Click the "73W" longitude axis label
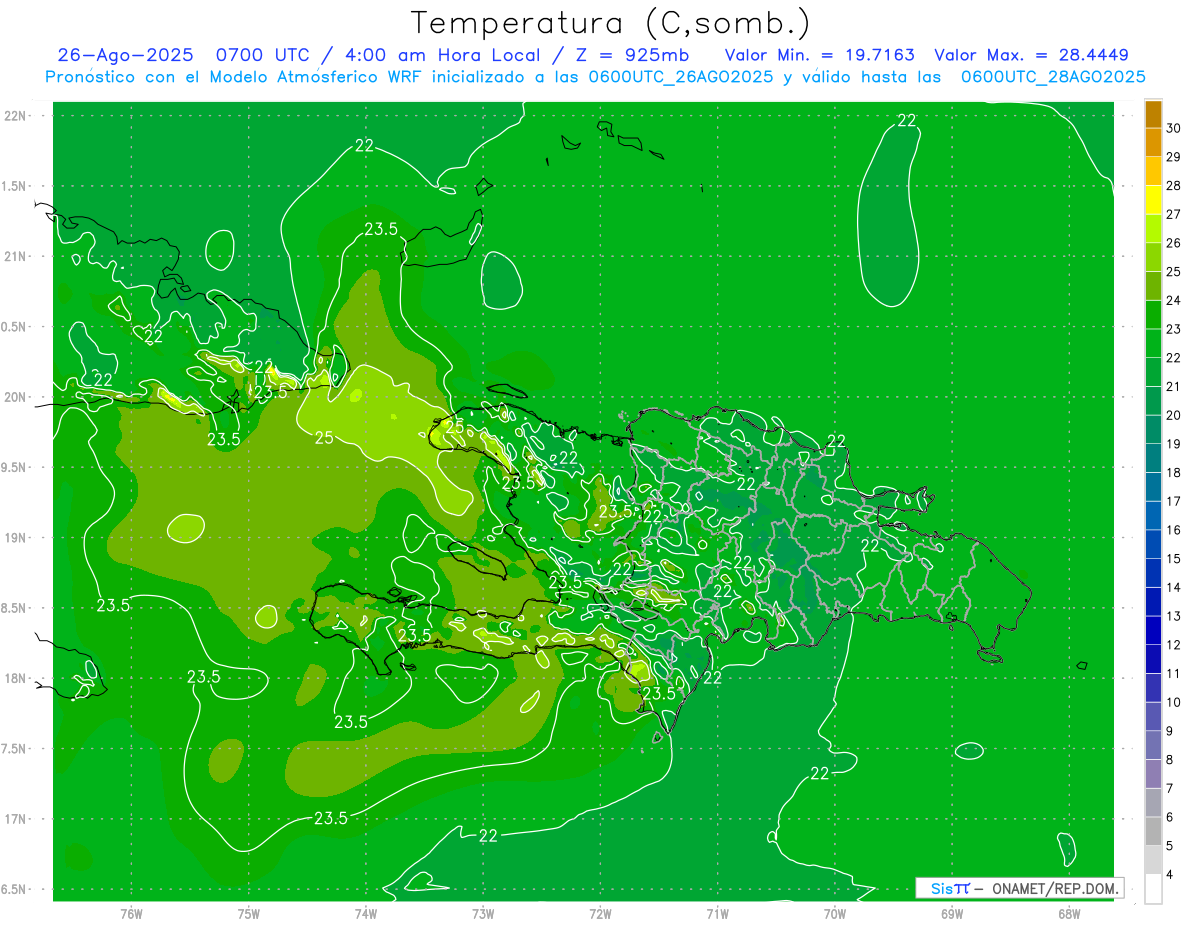Viewport: 1200px width, 927px height. pos(483,914)
